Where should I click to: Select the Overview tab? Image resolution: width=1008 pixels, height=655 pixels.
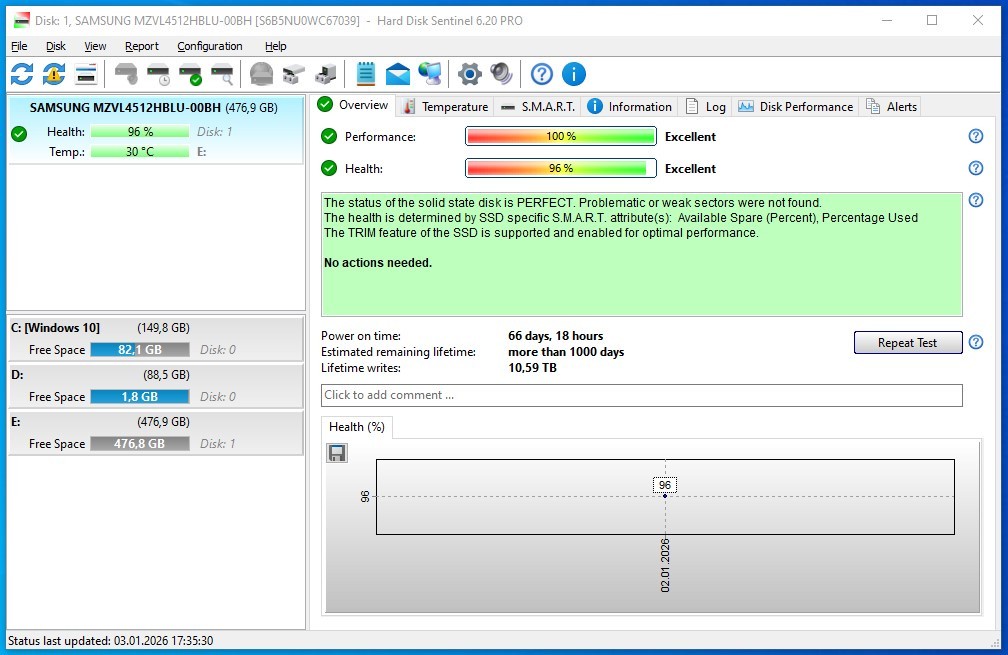(x=354, y=105)
